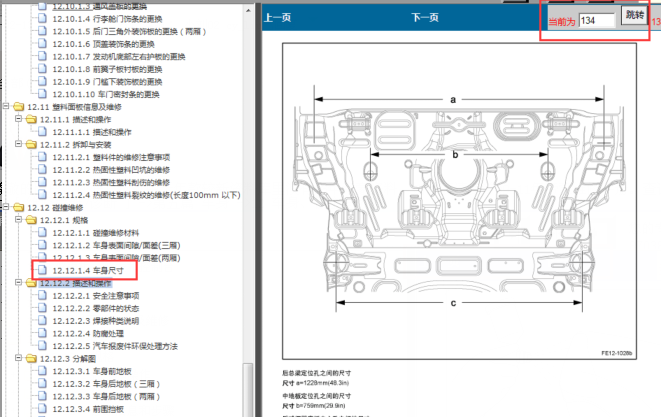Click the 当前为 label
This screenshot has height=417, width=661.
[562, 22]
